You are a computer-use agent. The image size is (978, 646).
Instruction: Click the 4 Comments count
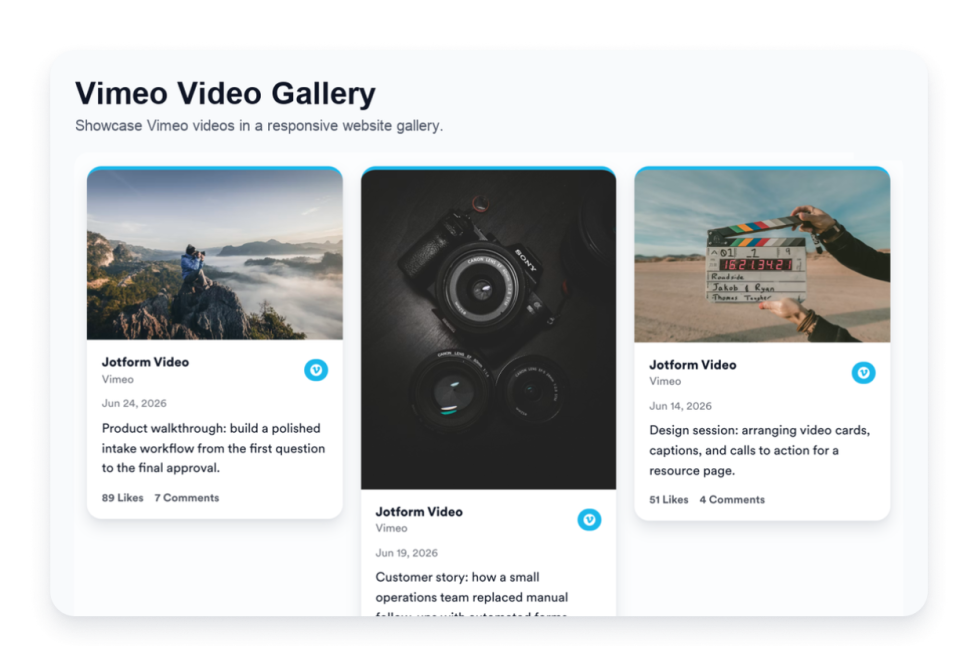click(732, 499)
